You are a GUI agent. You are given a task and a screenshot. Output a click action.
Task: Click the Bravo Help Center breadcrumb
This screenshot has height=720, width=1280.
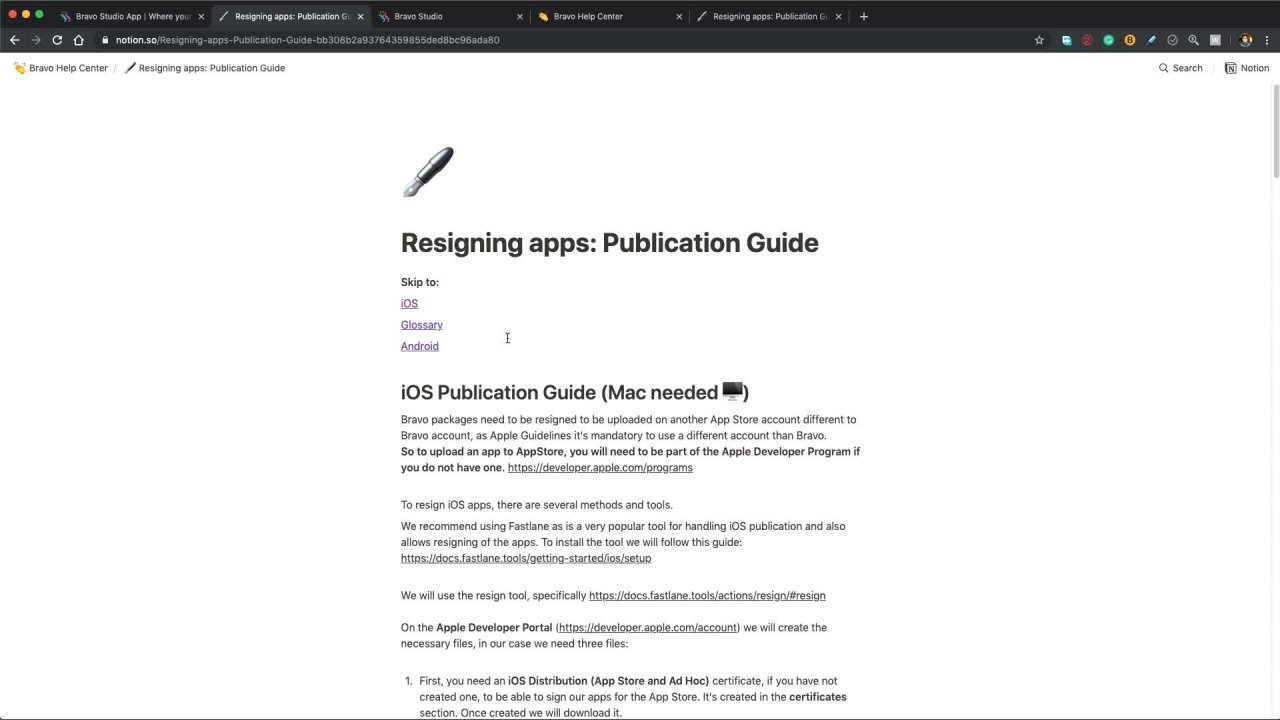click(61, 68)
